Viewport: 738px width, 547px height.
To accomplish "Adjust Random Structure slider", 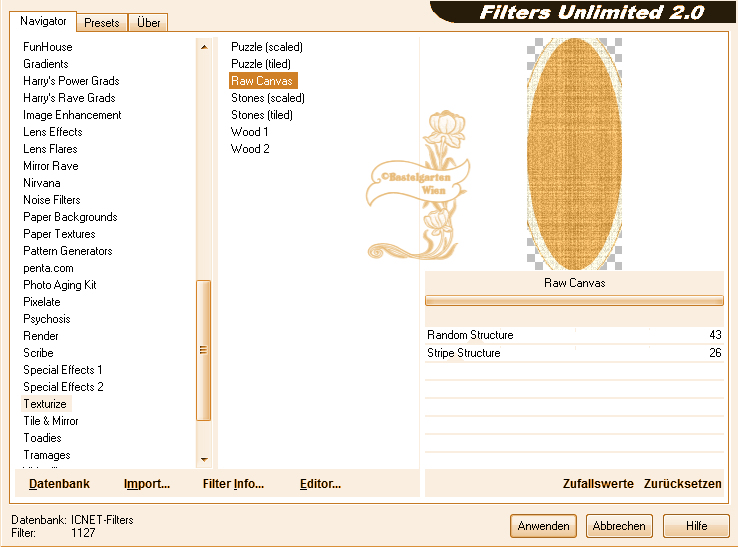I will click(x=574, y=335).
